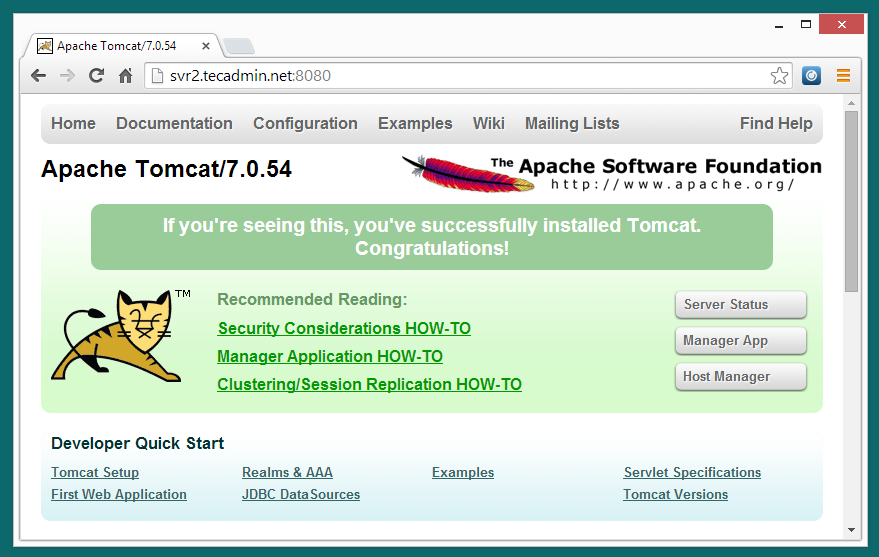Go back with the browser back arrow
The height and width of the screenshot is (557, 879).
(x=38, y=76)
